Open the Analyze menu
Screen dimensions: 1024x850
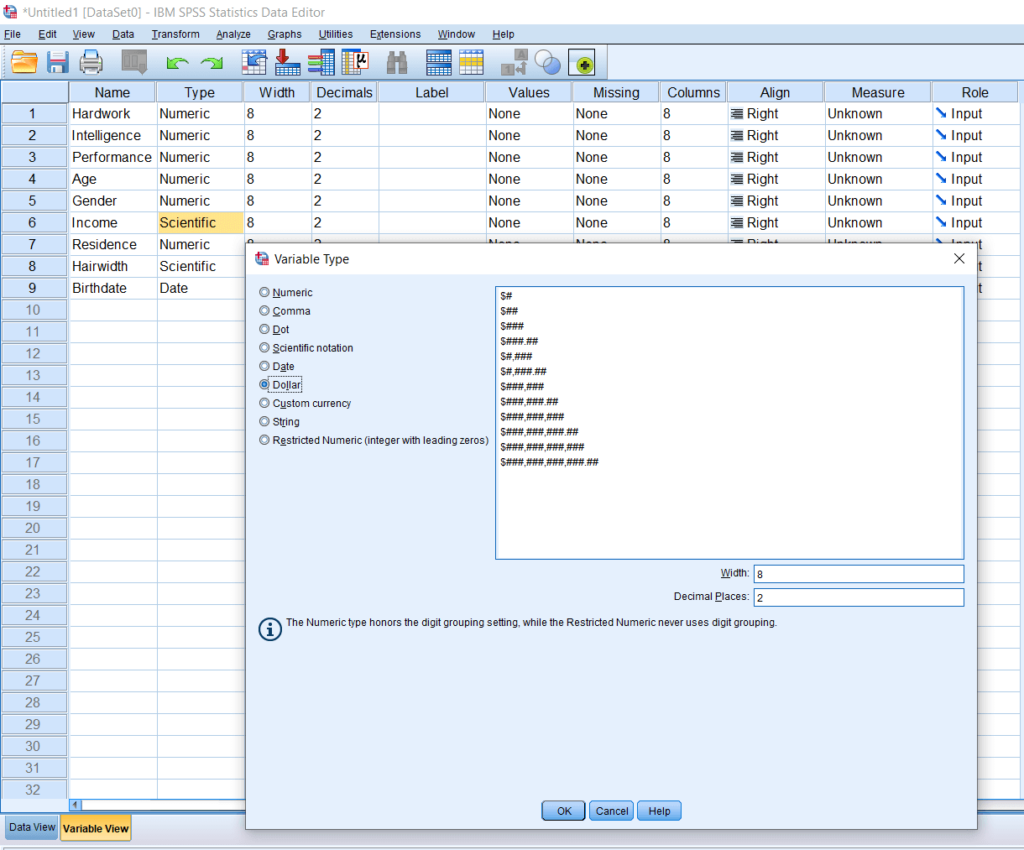[233, 33]
